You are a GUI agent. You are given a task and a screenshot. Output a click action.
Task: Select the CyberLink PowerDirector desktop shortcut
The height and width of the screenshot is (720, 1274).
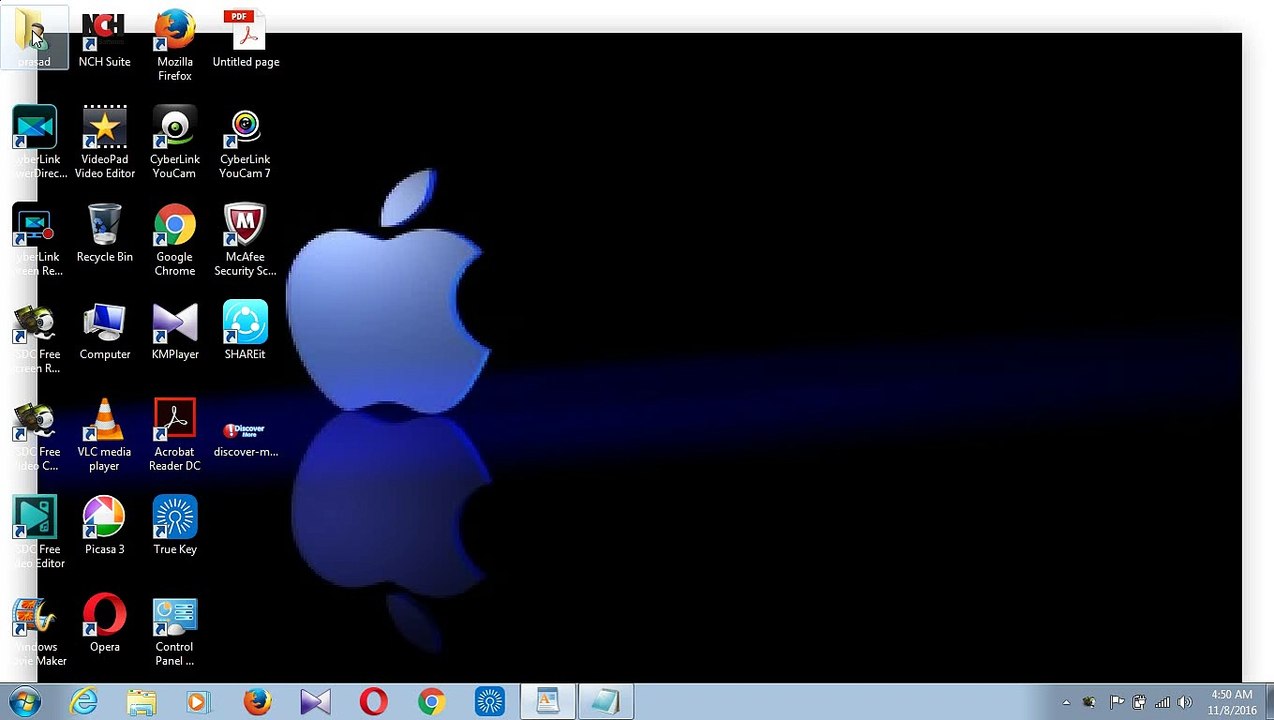34,142
